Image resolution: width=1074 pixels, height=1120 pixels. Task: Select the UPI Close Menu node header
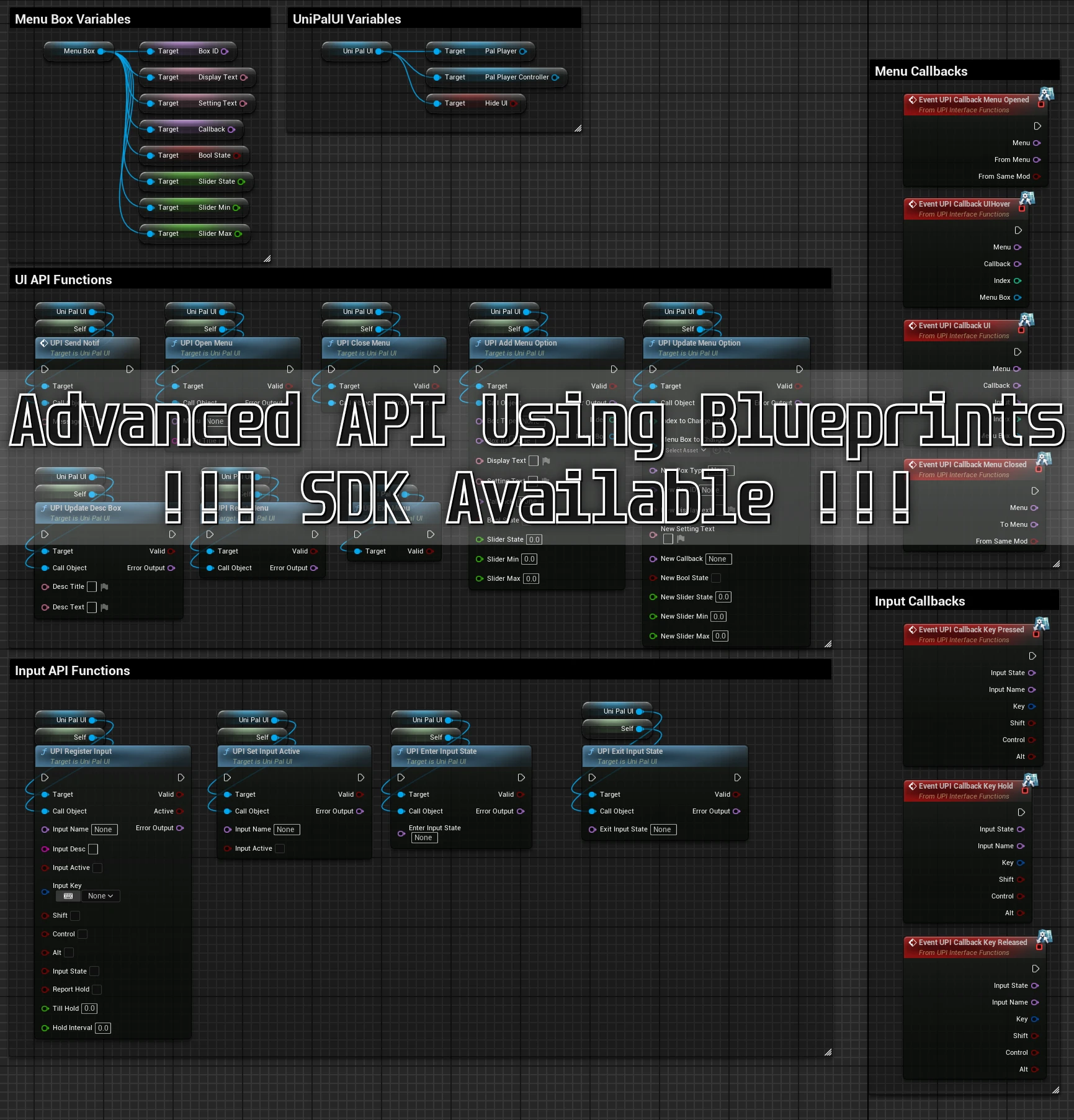click(383, 347)
